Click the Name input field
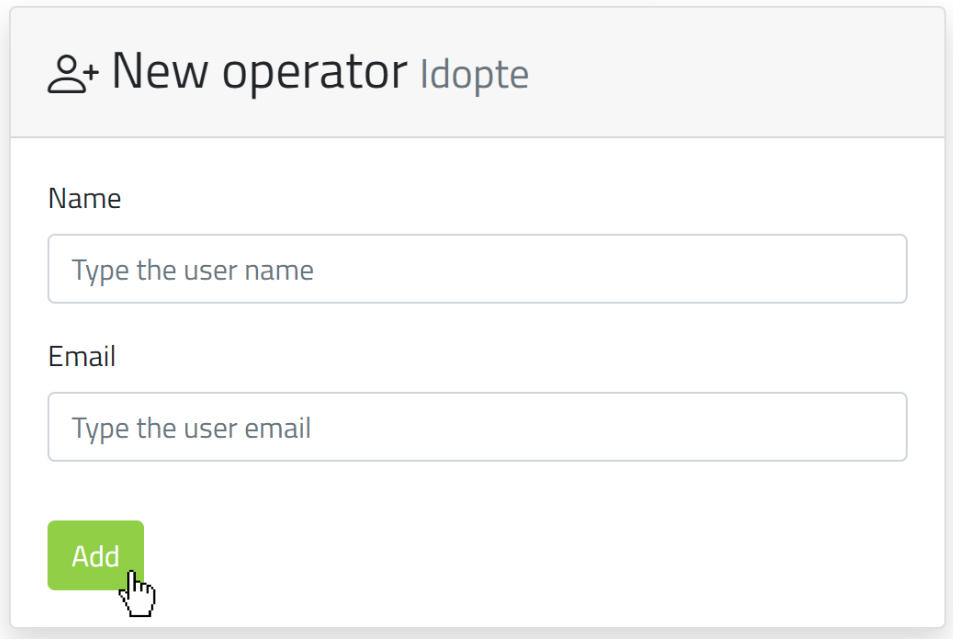The image size is (953, 639). 477,269
